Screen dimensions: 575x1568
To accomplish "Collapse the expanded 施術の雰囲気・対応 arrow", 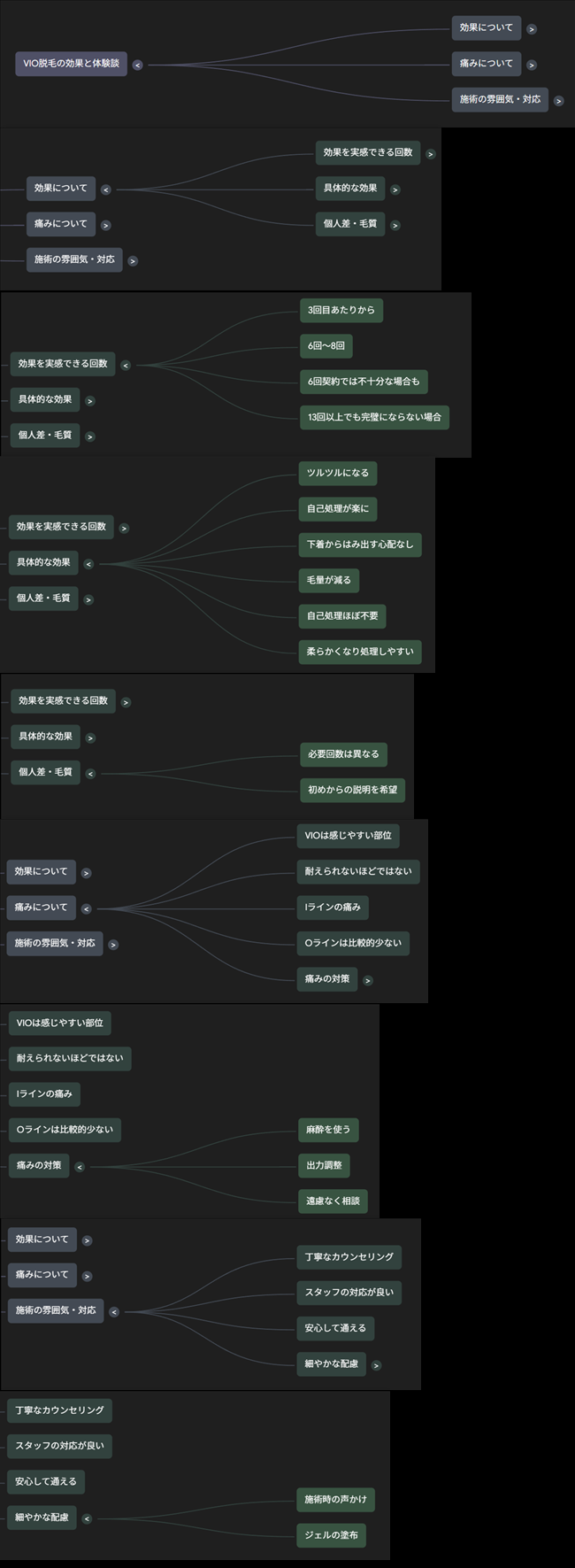I will point(114,1311).
